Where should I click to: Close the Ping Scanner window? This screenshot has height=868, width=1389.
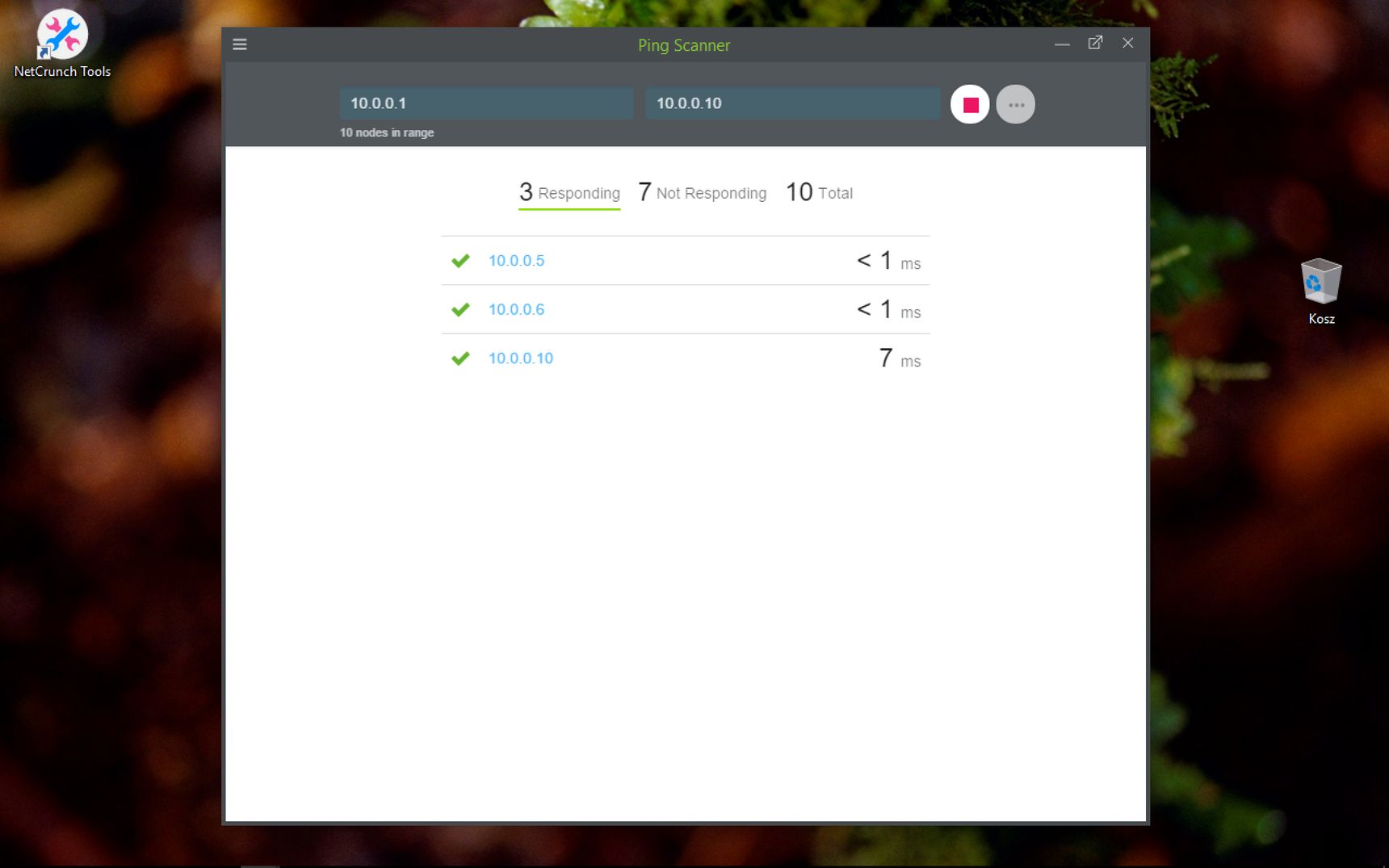[x=1128, y=44]
